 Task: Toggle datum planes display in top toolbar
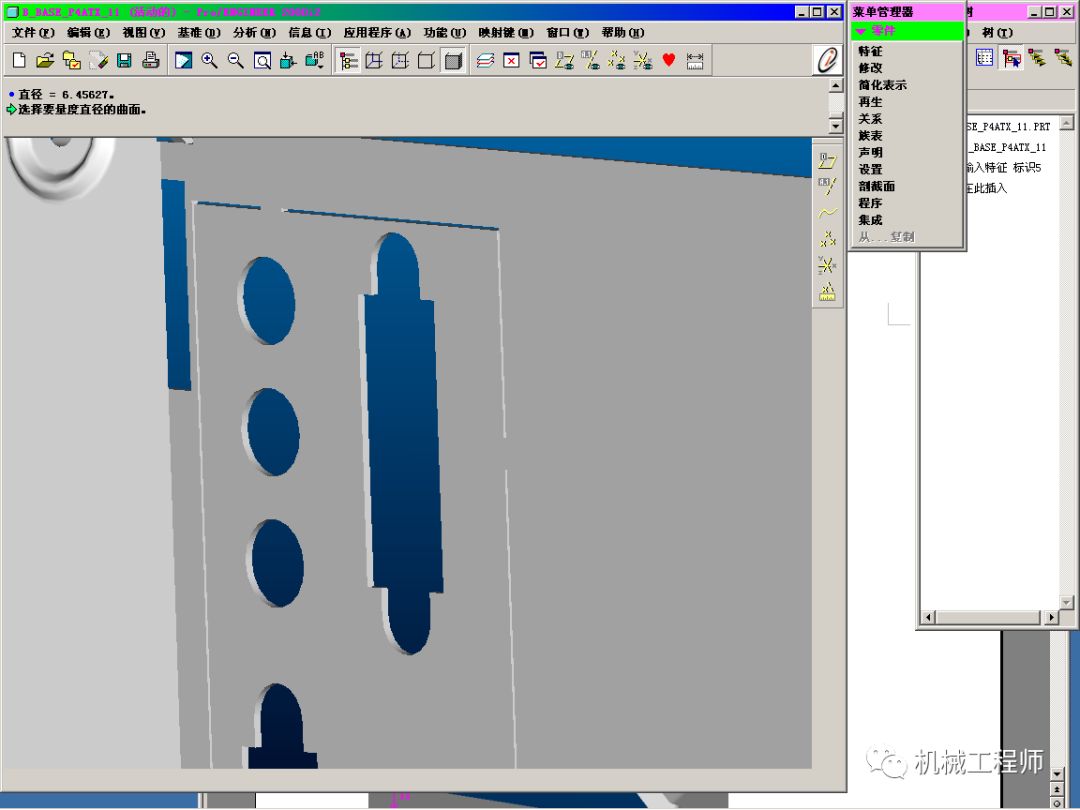point(564,61)
